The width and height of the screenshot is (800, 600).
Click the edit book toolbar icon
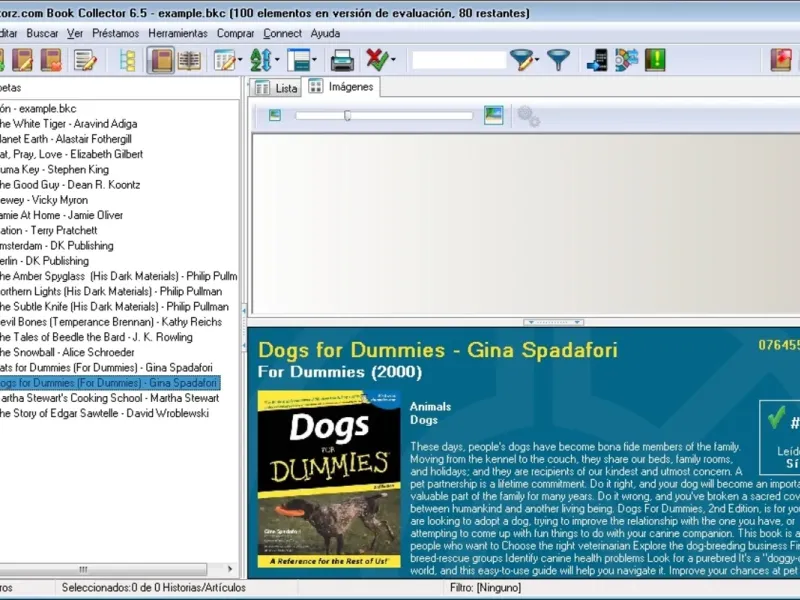(x=22, y=60)
